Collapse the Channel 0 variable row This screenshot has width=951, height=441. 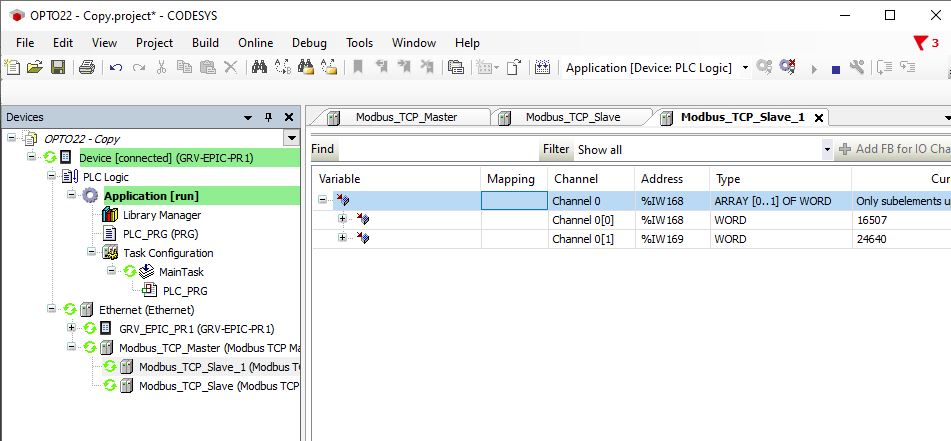pyautogui.click(x=323, y=200)
